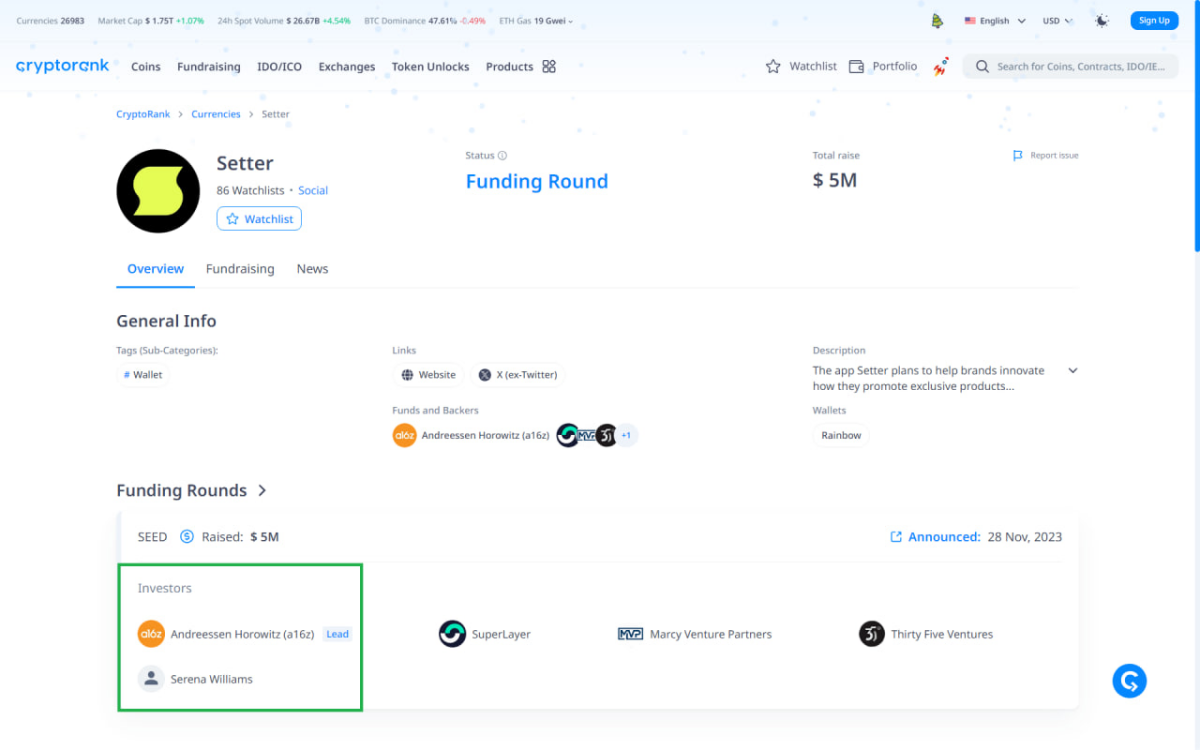Open the English language dropdown
The width and height of the screenshot is (1200, 750).
pyautogui.click(x=995, y=20)
